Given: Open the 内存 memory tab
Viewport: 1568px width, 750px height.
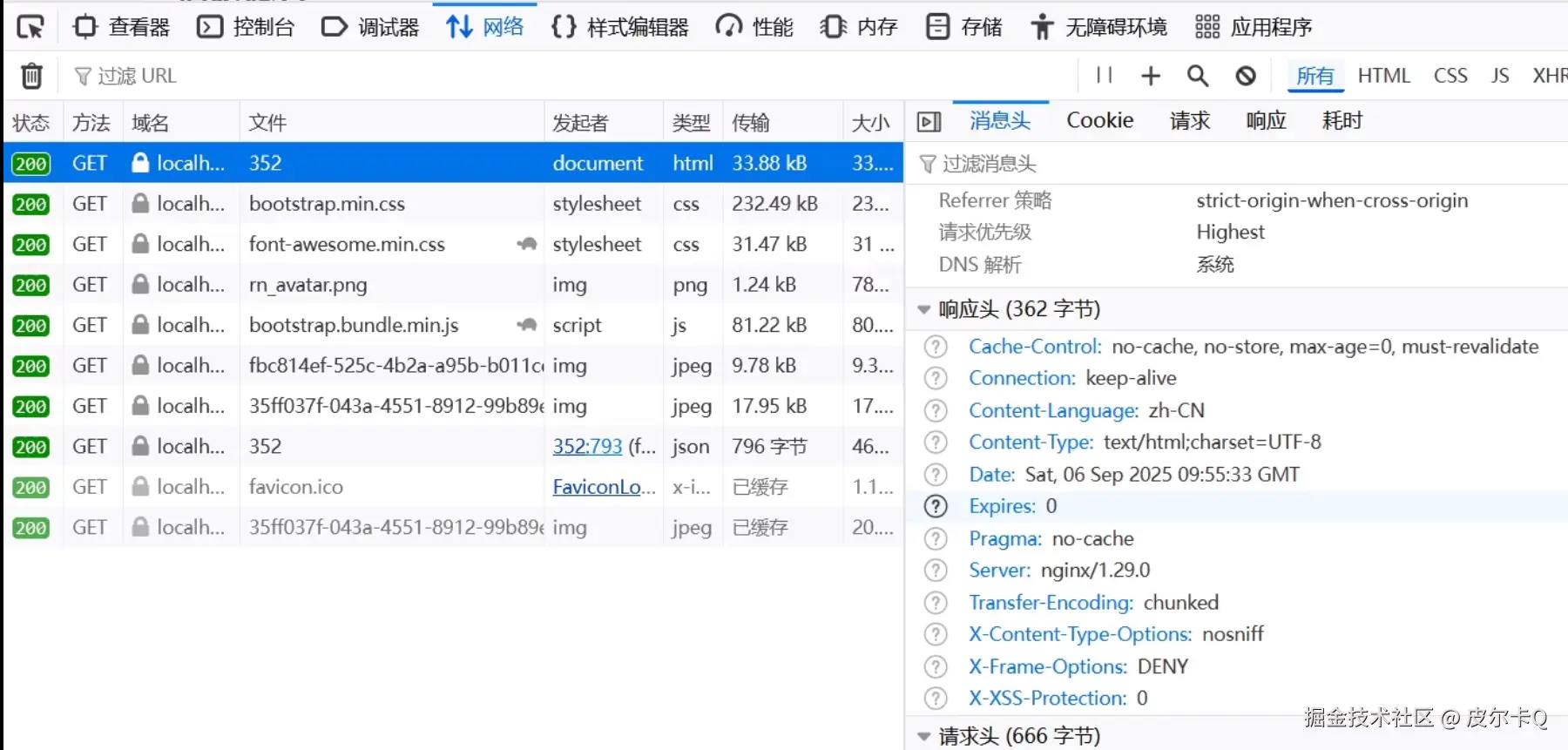Looking at the screenshot, I should click(x=859, y=27).
